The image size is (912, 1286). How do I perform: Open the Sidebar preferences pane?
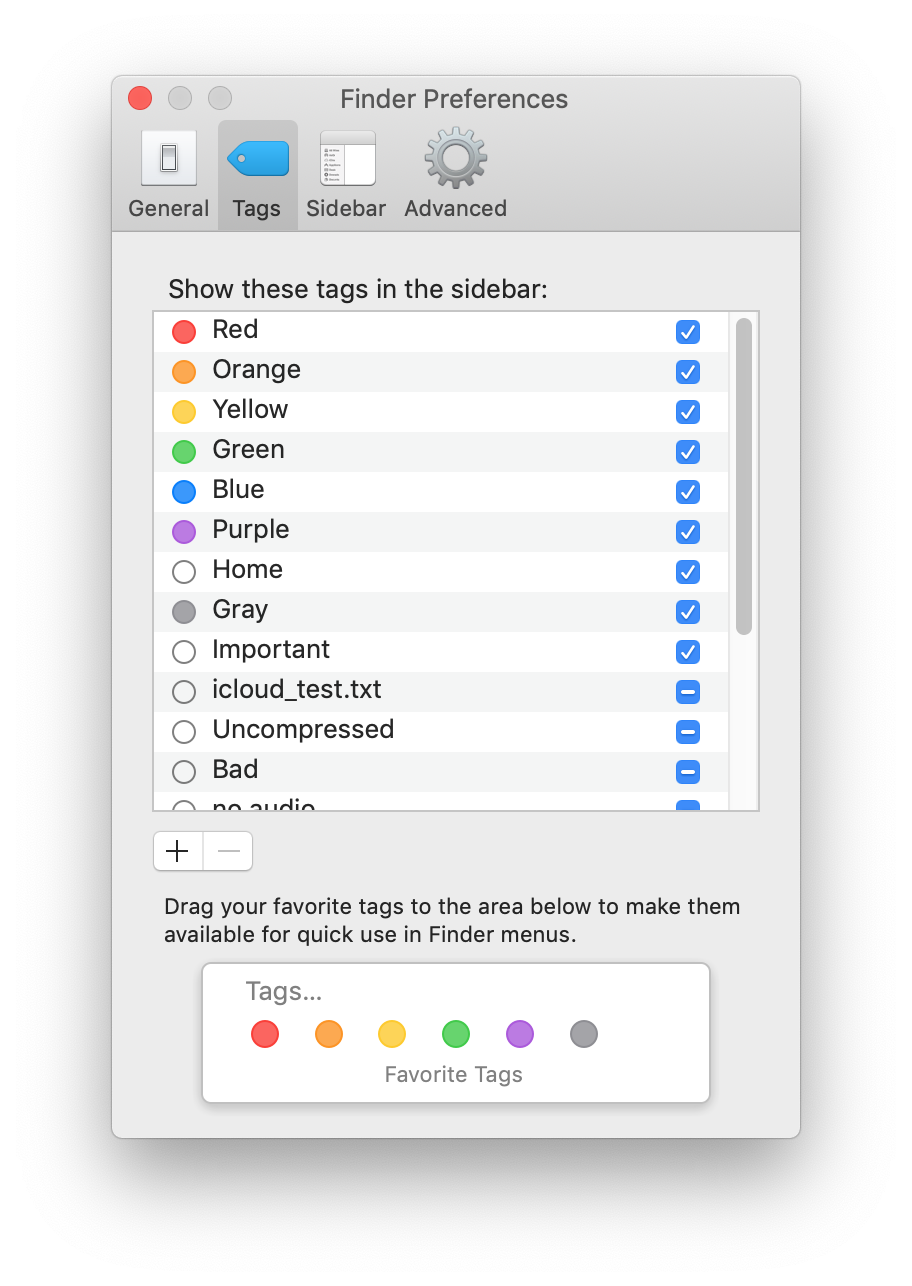click(345, 170)
